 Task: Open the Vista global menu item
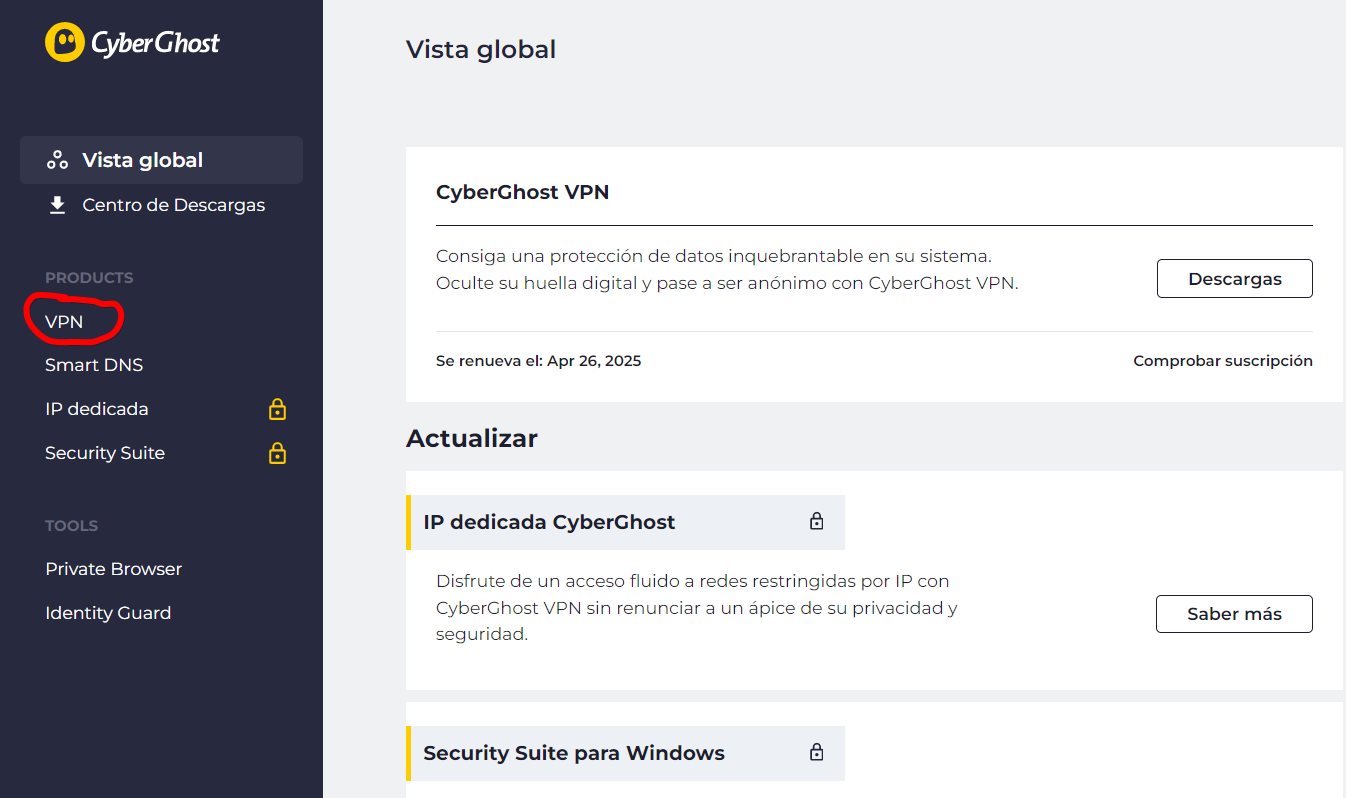coord(142,160)
